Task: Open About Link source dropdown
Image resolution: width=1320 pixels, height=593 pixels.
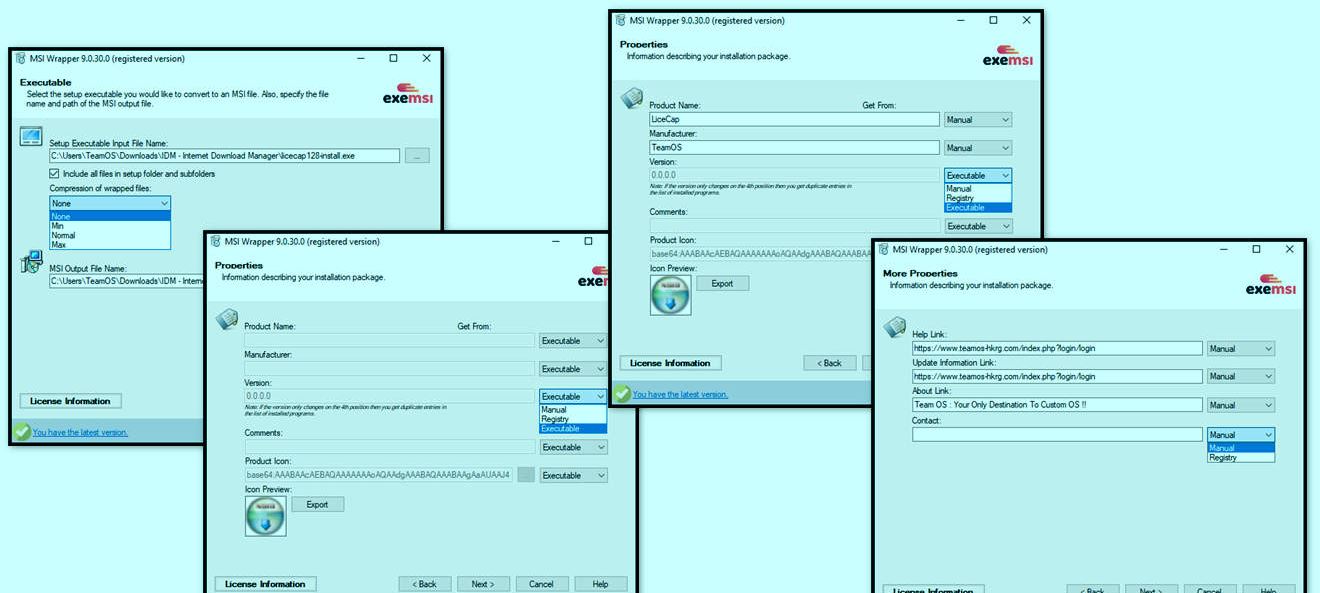Action: pyautogui.click(x=1241, y=405)
